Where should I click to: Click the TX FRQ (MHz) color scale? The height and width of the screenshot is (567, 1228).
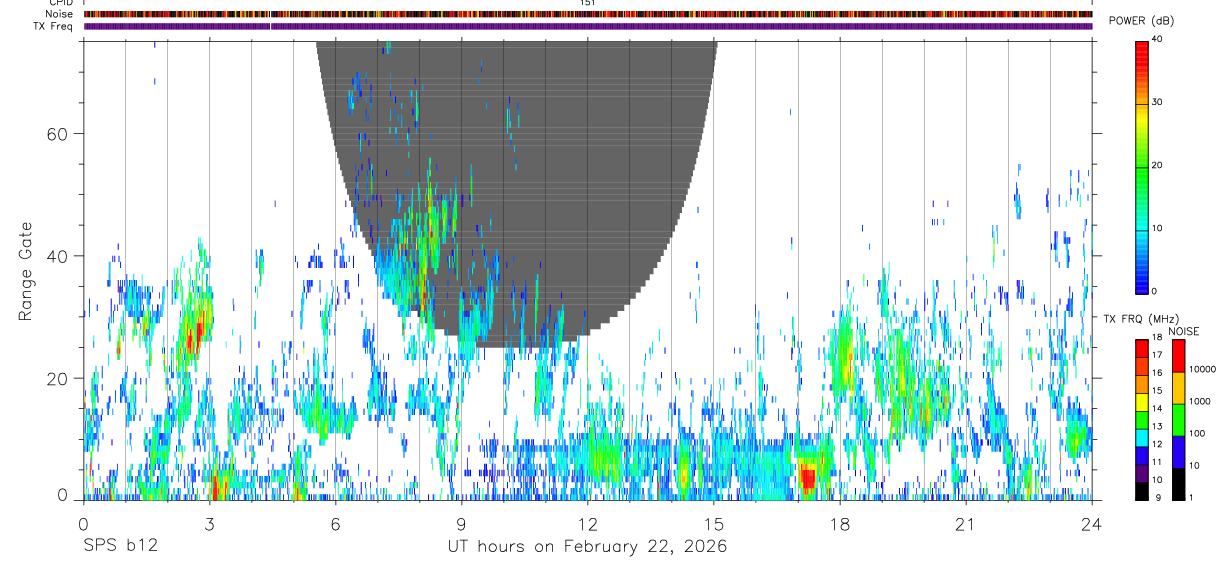[x=1142, y=420]
